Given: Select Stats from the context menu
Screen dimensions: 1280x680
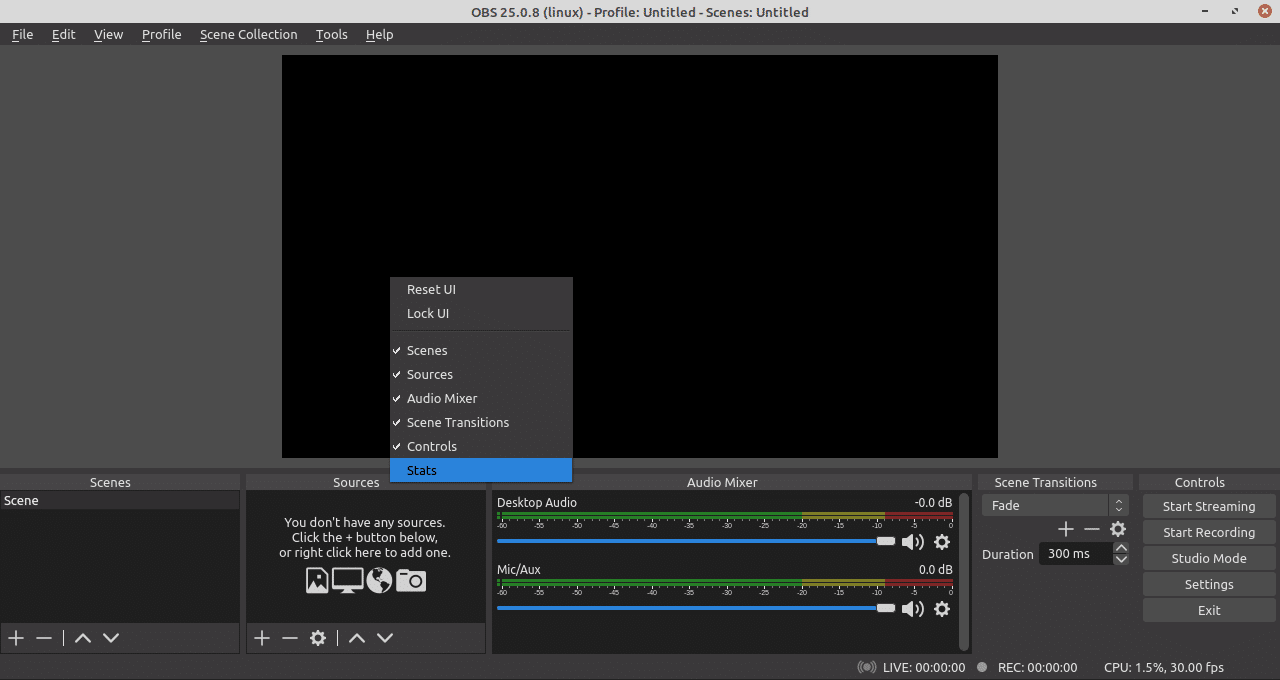Looking at the screenshot, I should coord(422,470).
